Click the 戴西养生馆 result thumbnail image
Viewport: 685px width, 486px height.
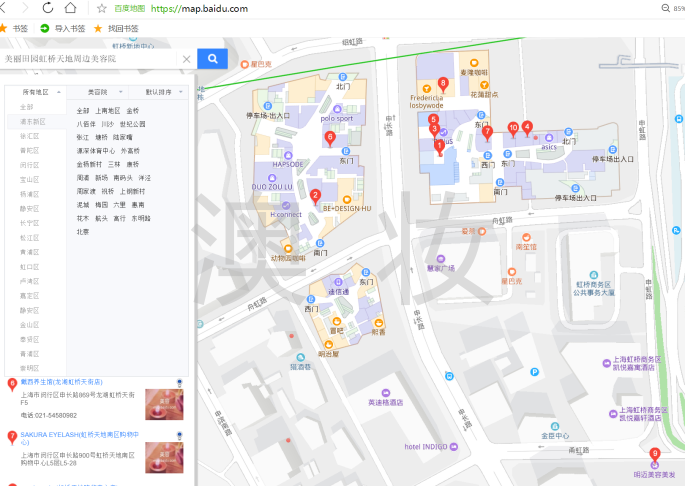pyautogui.click(x=164, y=404)
